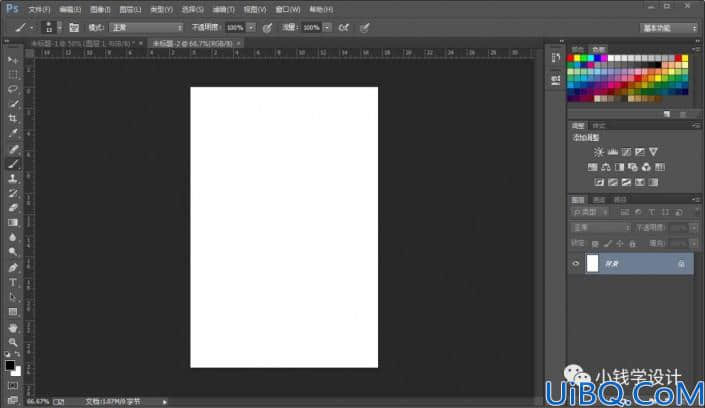
Task: Click the foreground color swatch
Action: pos(10,365)
